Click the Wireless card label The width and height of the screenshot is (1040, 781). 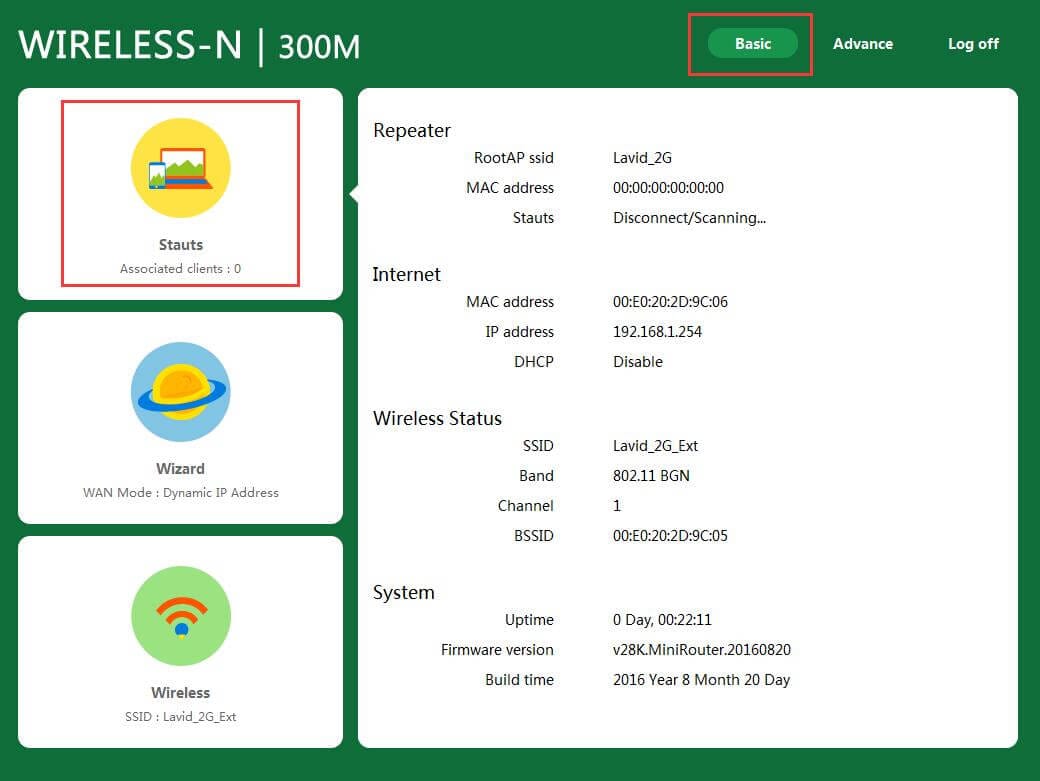pos(181,692)
